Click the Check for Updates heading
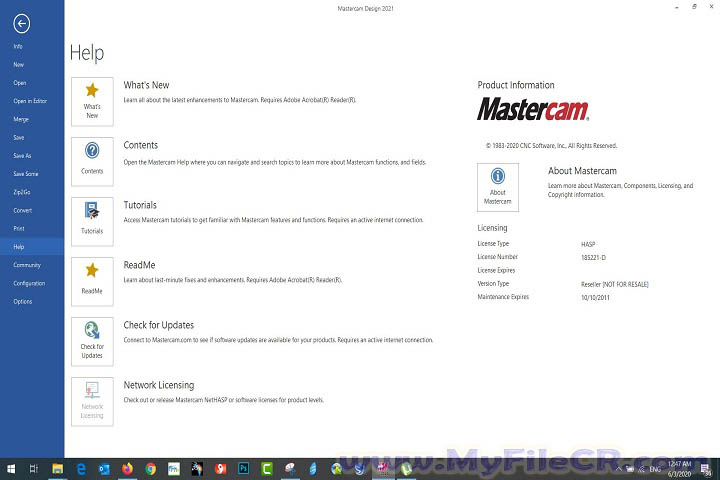 [158, 325]
